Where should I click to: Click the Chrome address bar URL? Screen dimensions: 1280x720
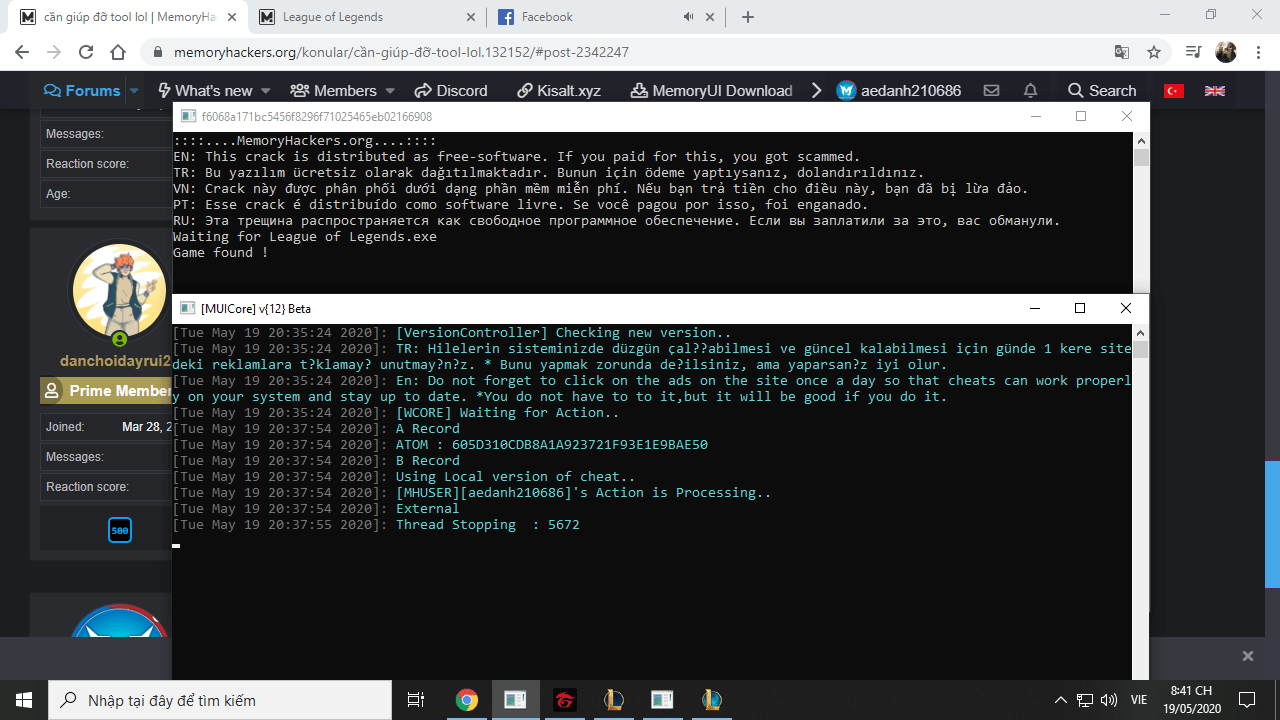tap(401, 52)
